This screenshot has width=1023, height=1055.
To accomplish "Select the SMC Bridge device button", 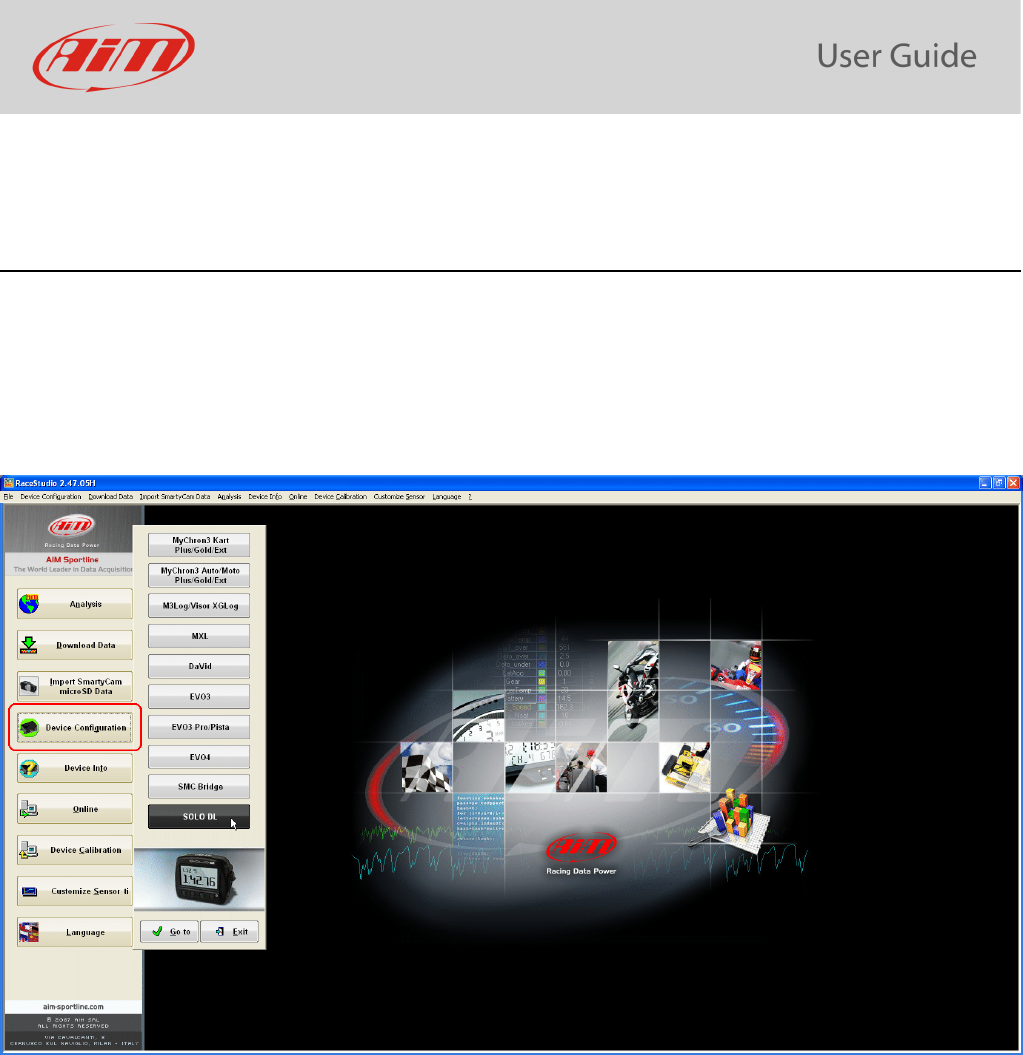I will 199,787.
